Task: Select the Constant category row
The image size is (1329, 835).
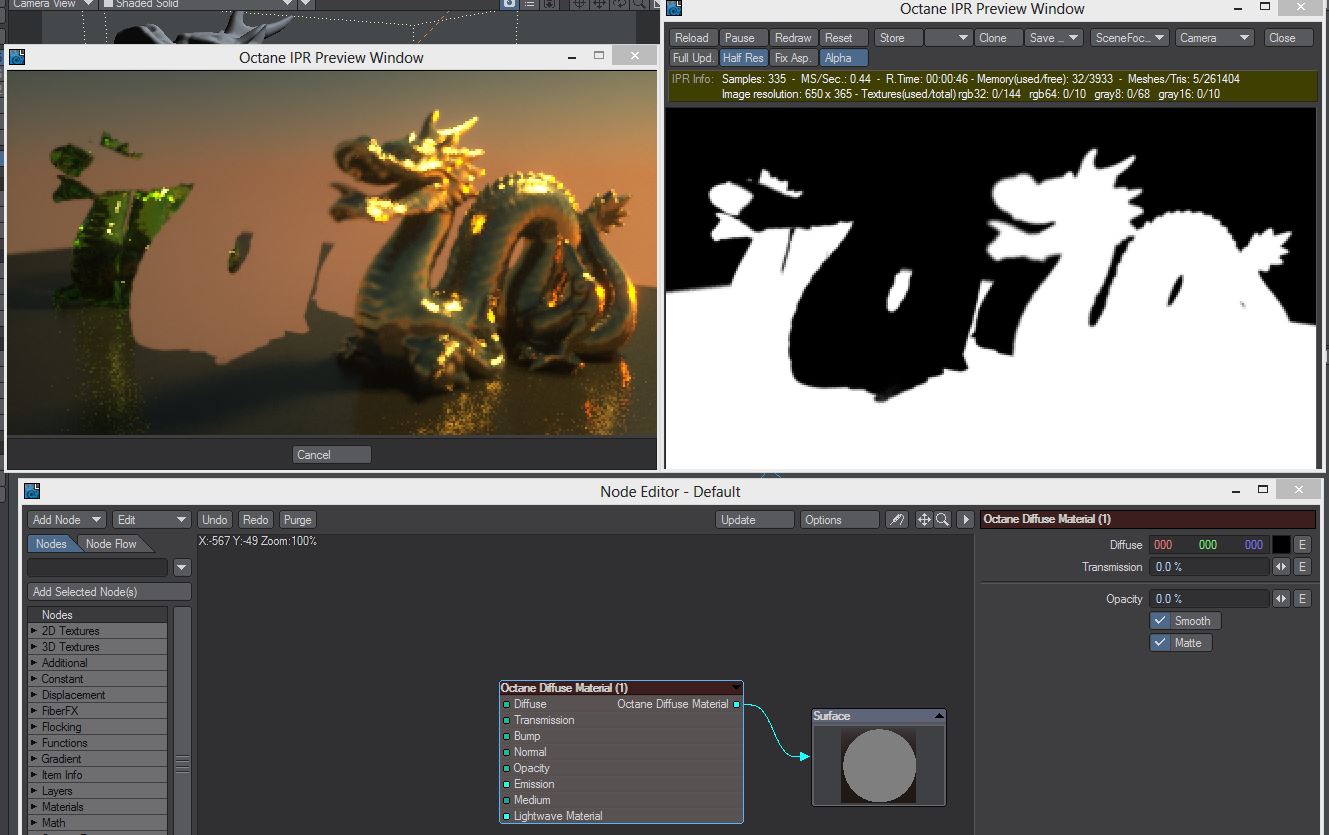Action: click(98, 679)
